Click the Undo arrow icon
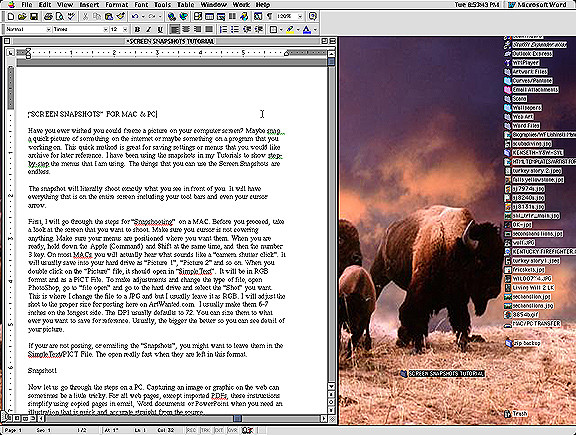 (x=135, y=17)
